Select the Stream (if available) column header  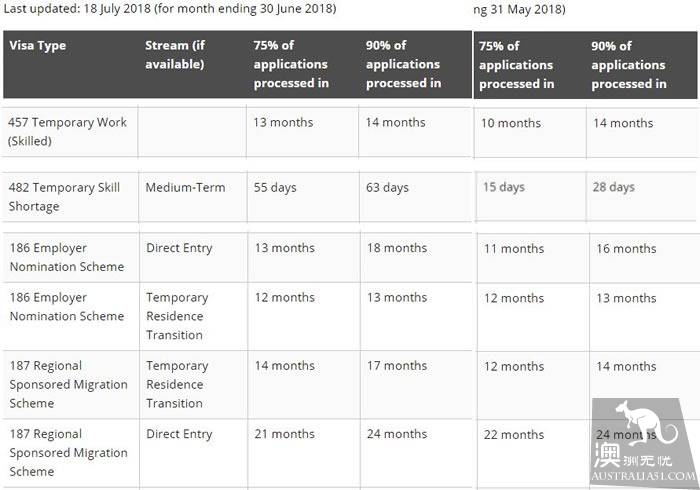pyautogui.click(x=175, y=54)
